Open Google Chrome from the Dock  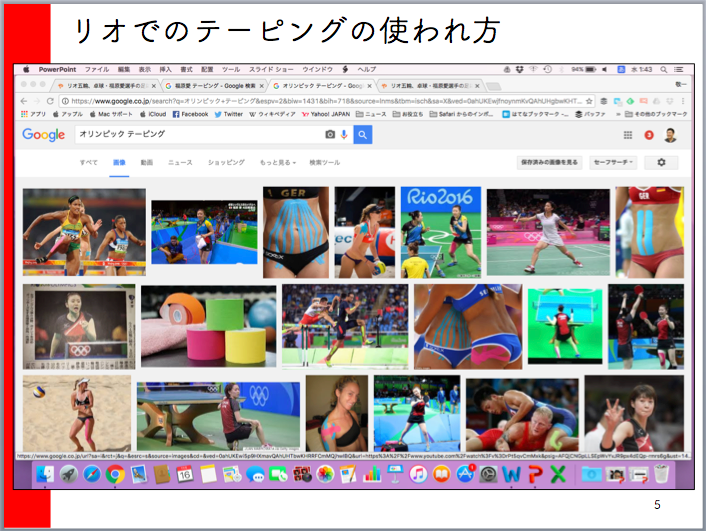point(115,475)
